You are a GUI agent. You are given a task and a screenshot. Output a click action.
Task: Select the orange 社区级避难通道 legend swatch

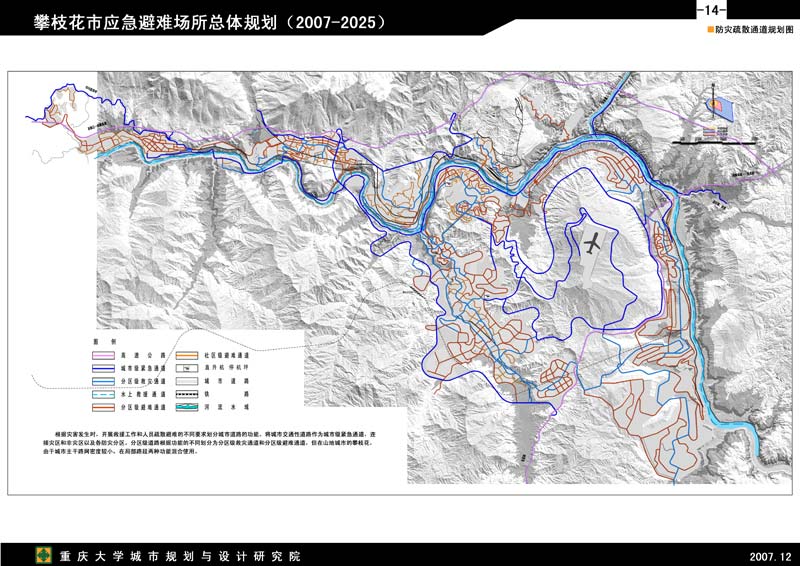tap(186, 355)
